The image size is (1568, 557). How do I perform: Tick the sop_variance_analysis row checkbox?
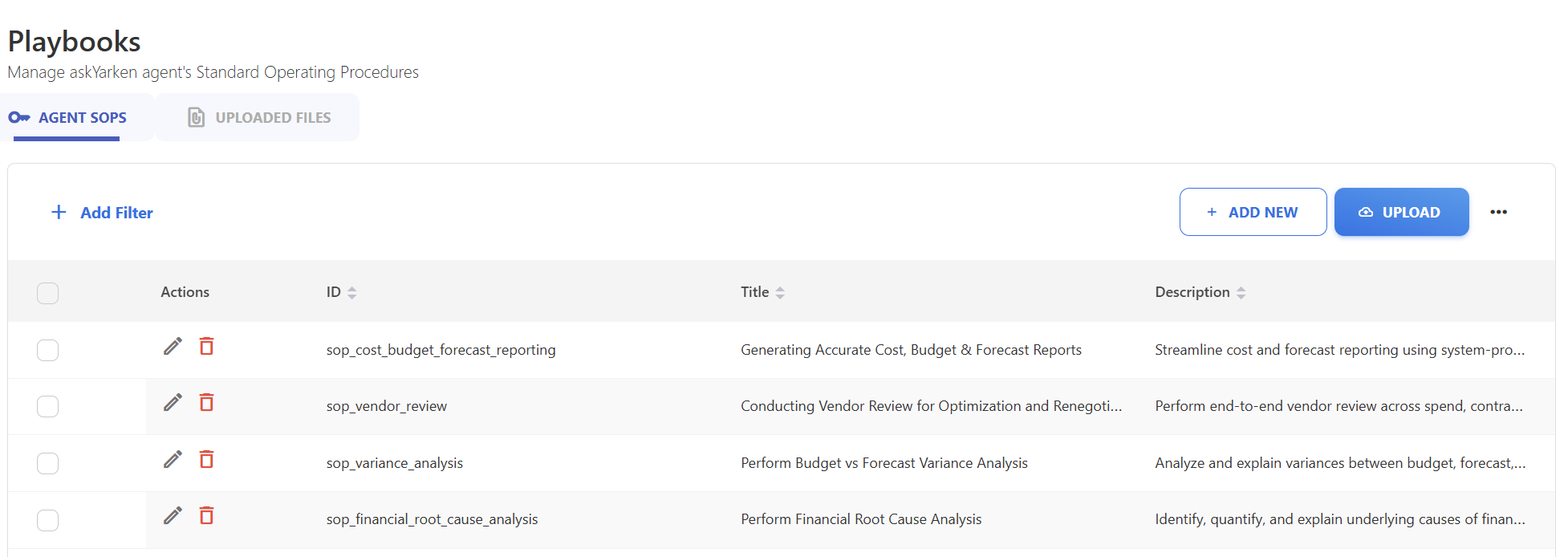coord(48,463)
